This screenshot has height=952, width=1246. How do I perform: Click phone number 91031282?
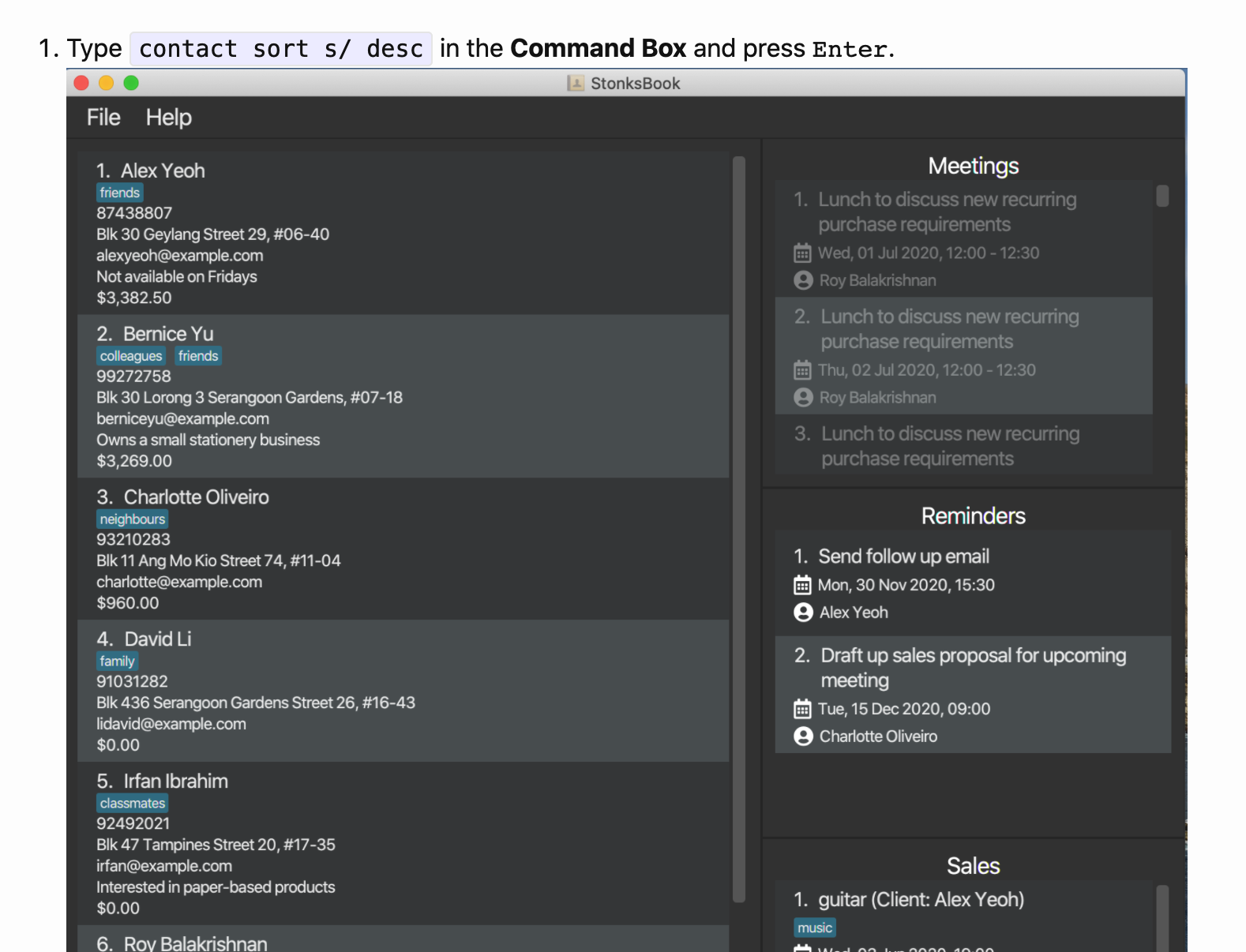tap(133, 682)
